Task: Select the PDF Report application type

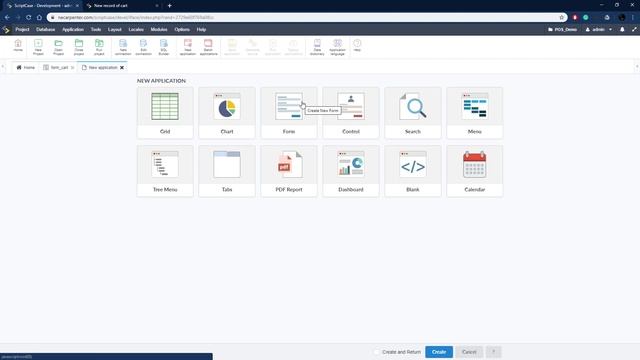Action: [289, 171]
